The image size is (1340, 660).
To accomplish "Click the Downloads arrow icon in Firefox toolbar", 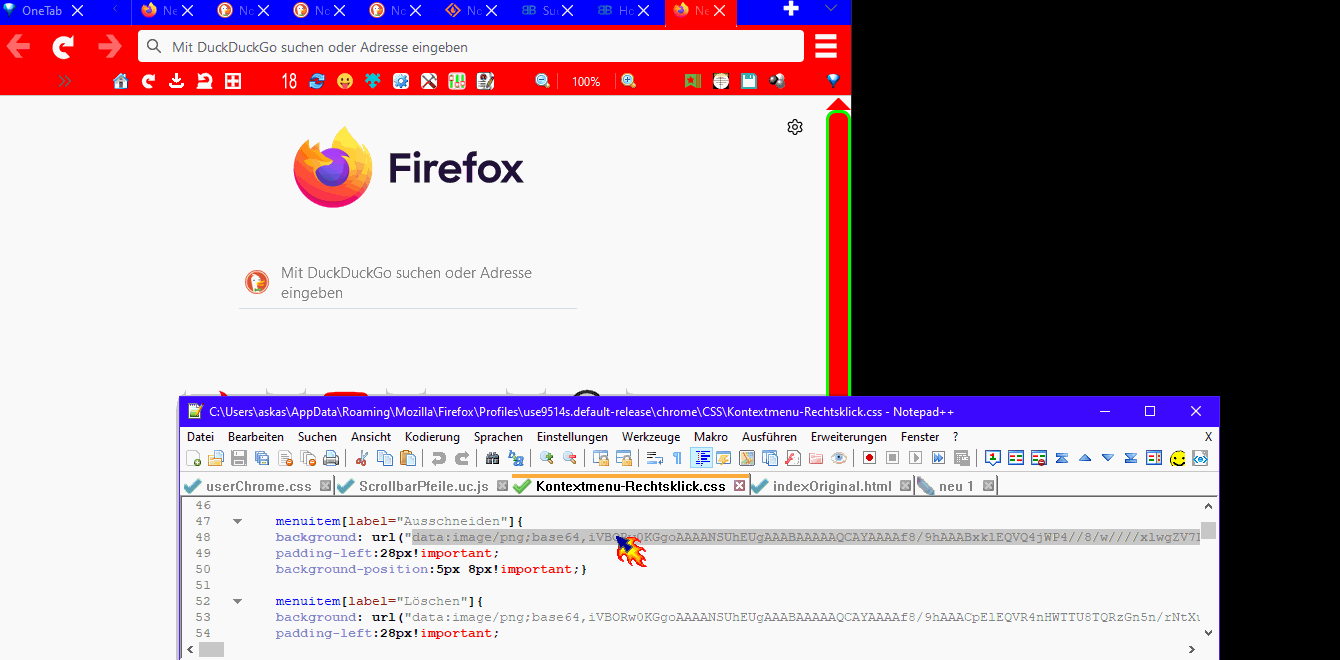I will 177,81.
